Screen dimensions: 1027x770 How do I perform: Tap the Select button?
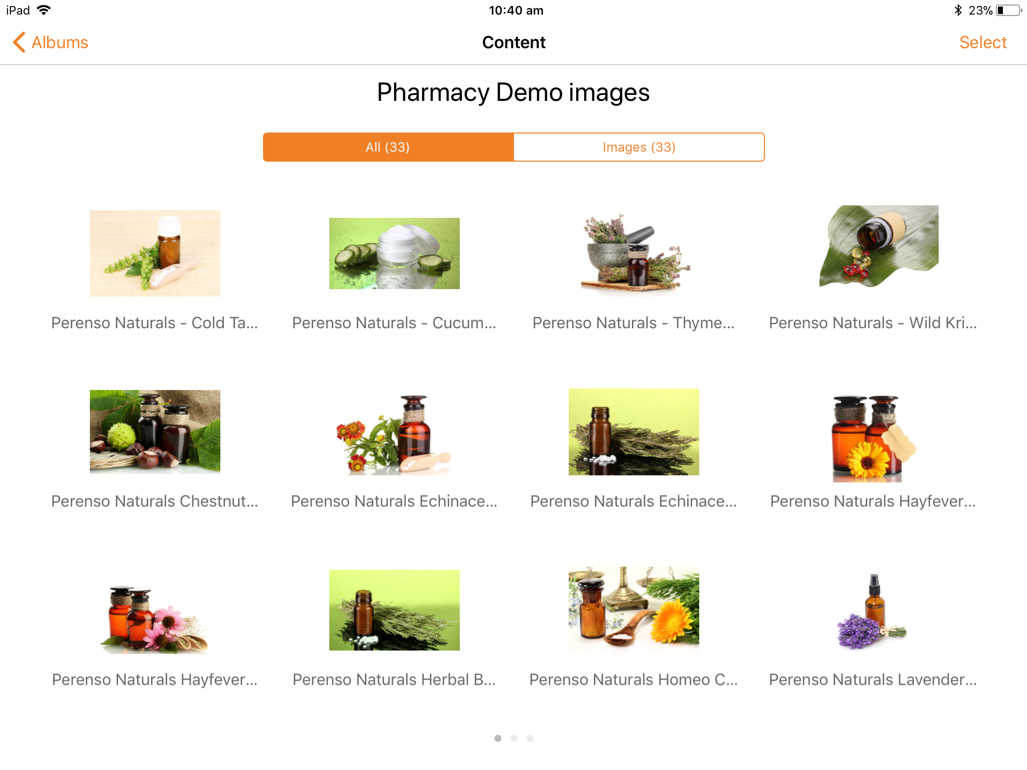[982, 43]
